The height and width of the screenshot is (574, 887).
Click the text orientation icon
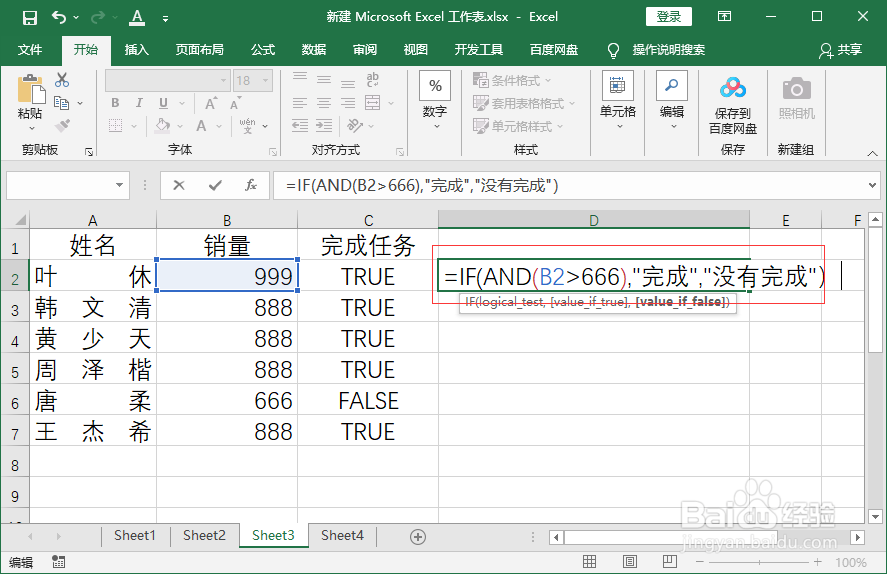point(355,126)
